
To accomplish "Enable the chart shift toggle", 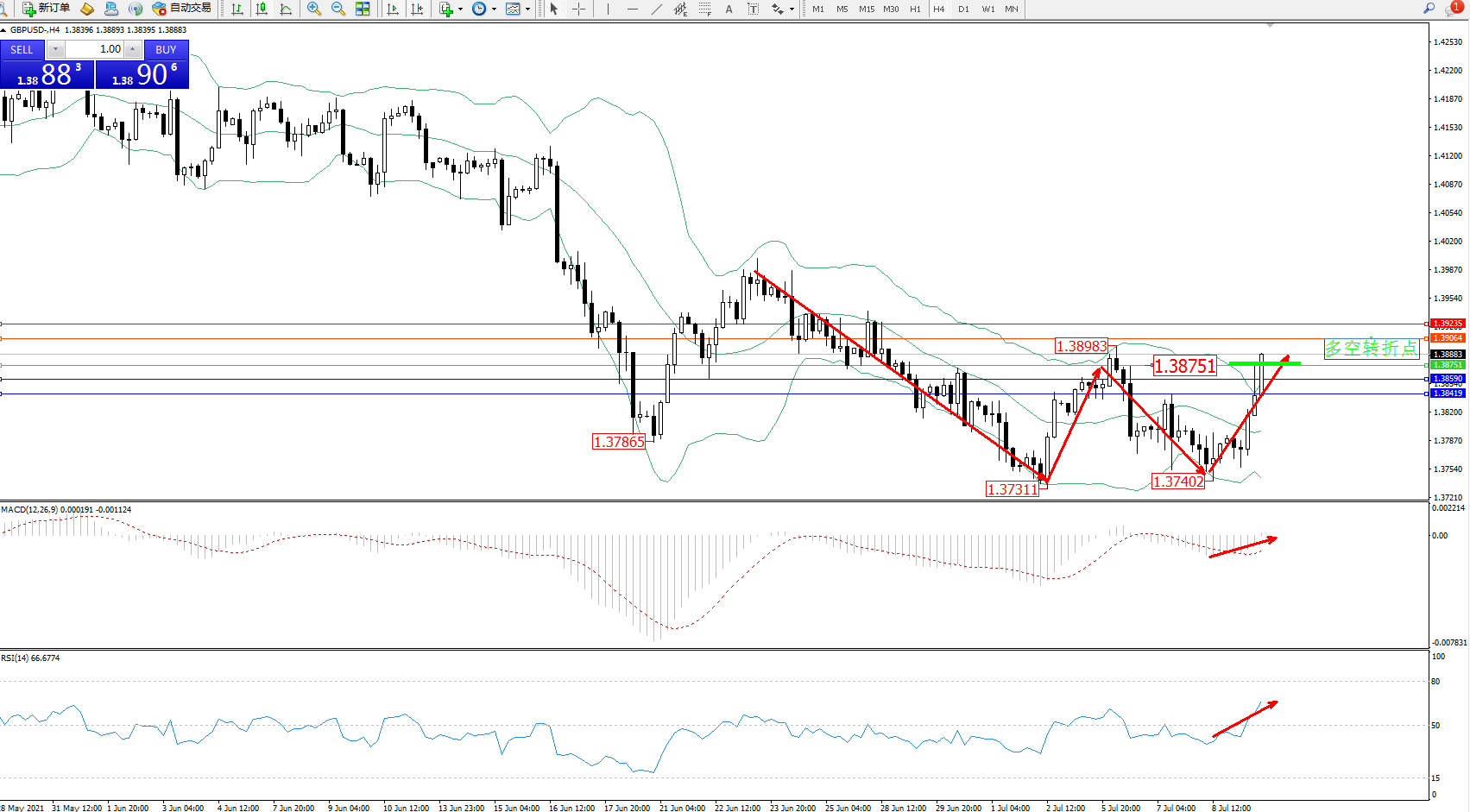I will tap(417, 9).
